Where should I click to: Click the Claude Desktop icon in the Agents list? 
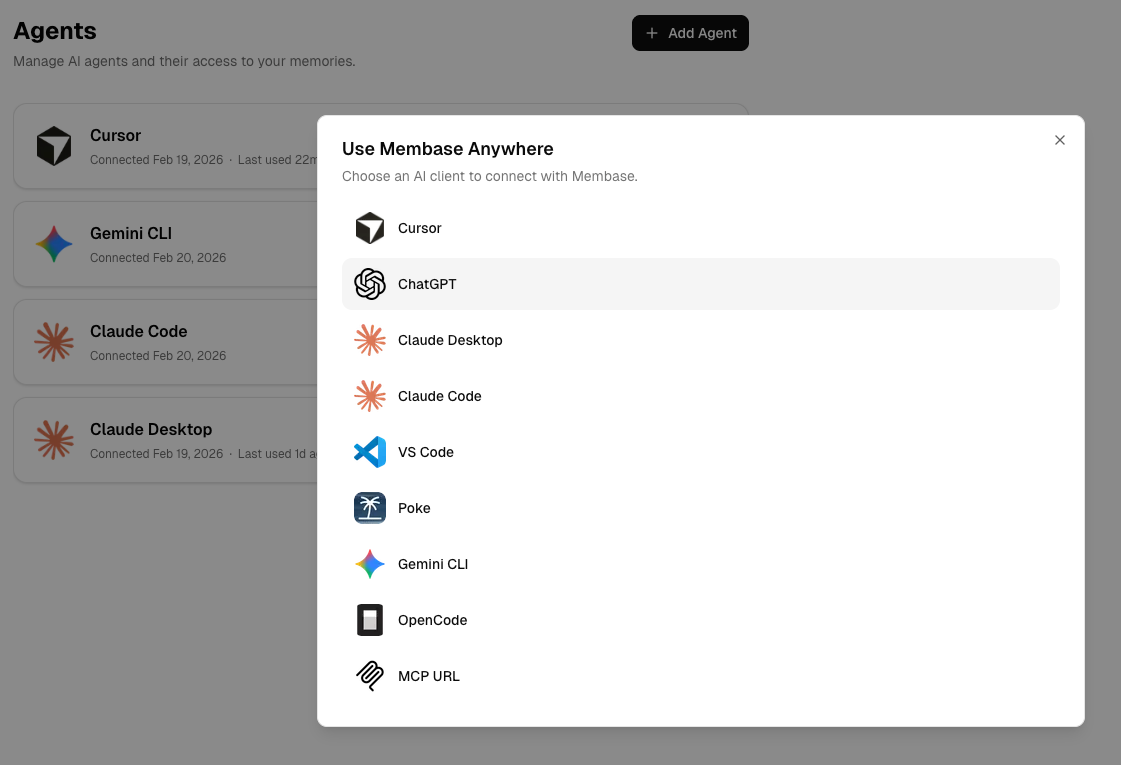tap(54, 440)
